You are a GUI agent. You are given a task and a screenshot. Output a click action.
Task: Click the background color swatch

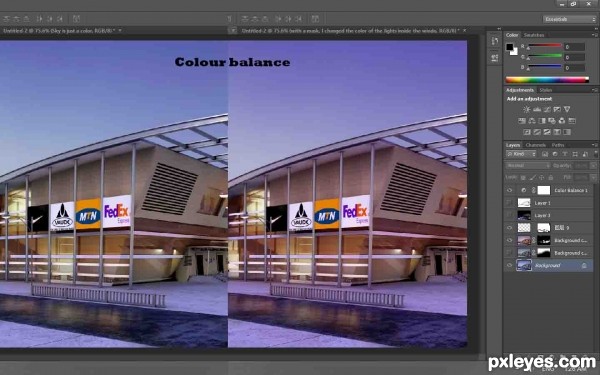click(515, 52)
